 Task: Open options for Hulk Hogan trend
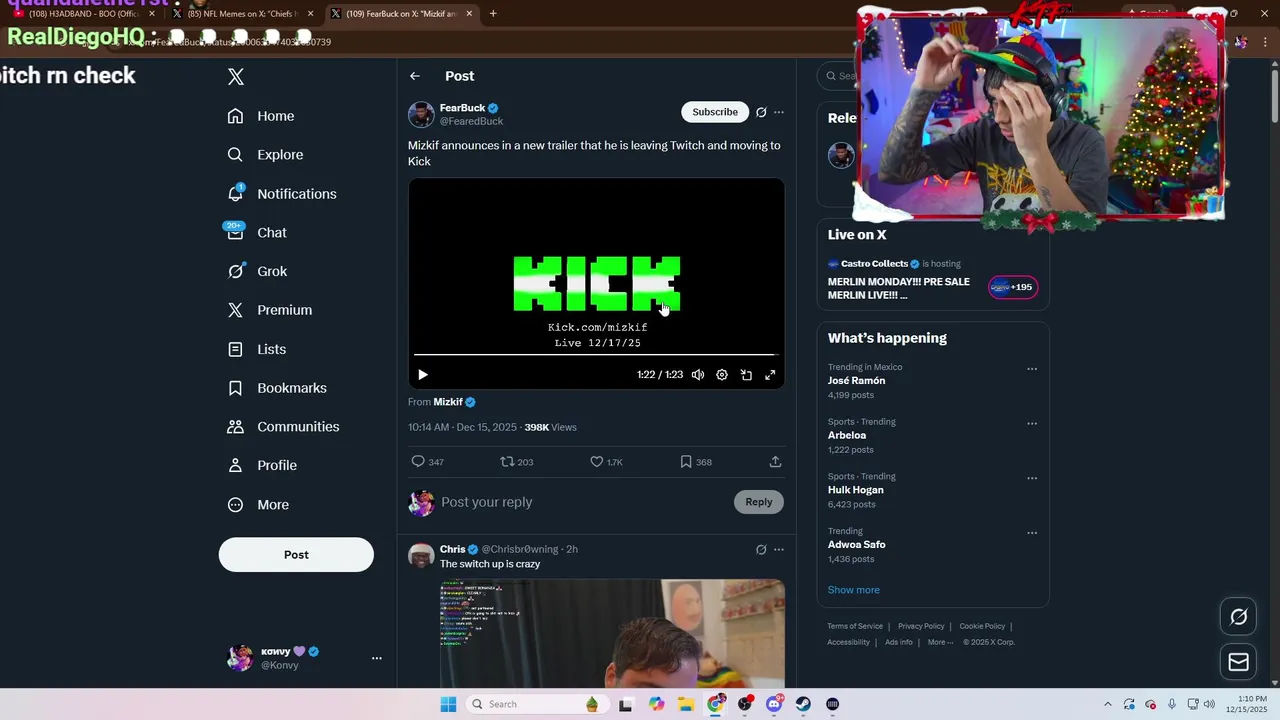[1032, 478]
